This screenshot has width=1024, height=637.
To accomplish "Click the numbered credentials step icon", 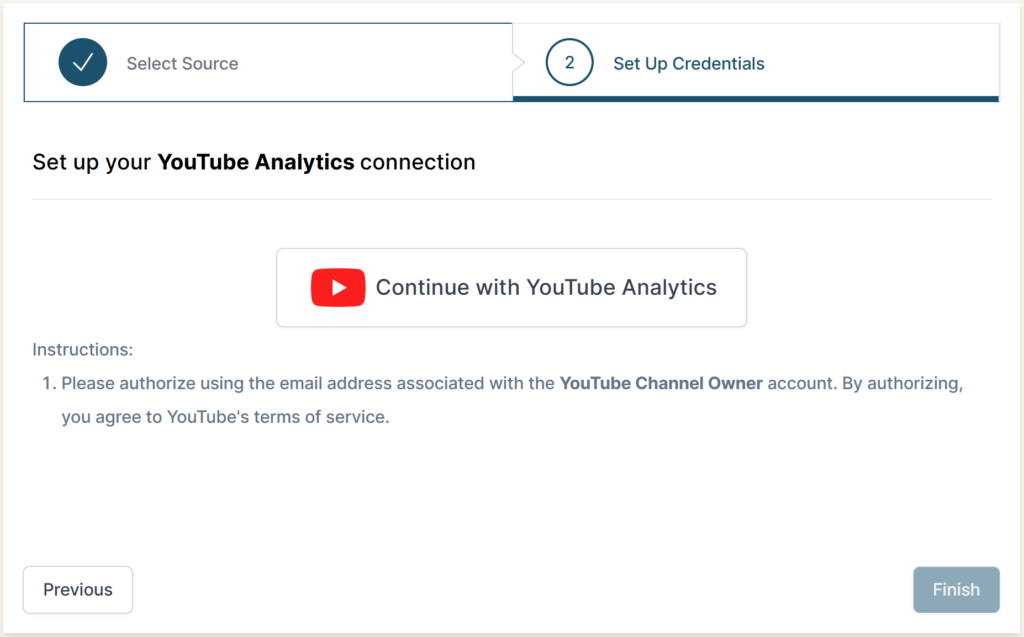I will point(569,62).
